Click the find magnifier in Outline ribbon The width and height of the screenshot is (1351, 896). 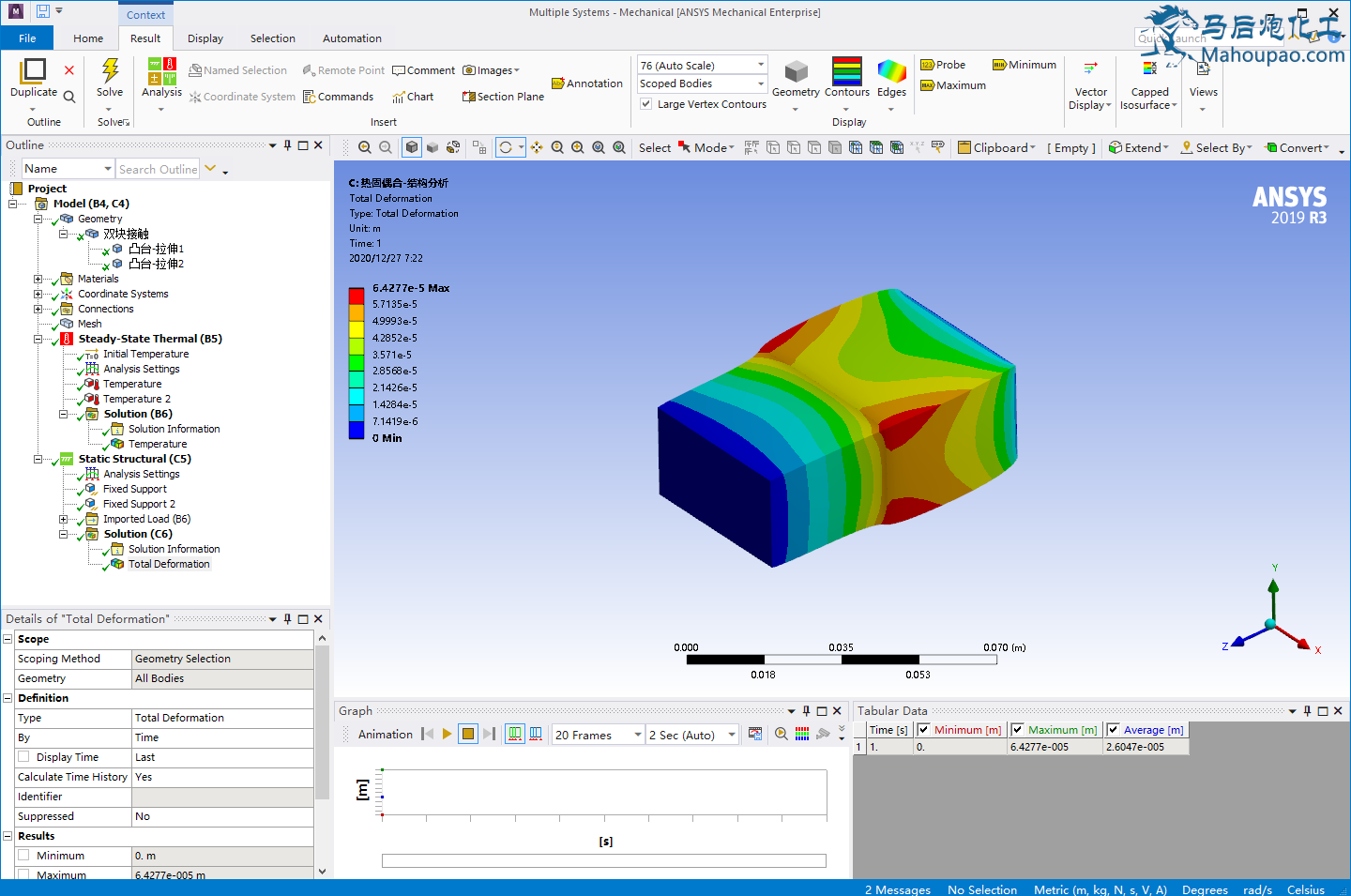tap(69, 97)
